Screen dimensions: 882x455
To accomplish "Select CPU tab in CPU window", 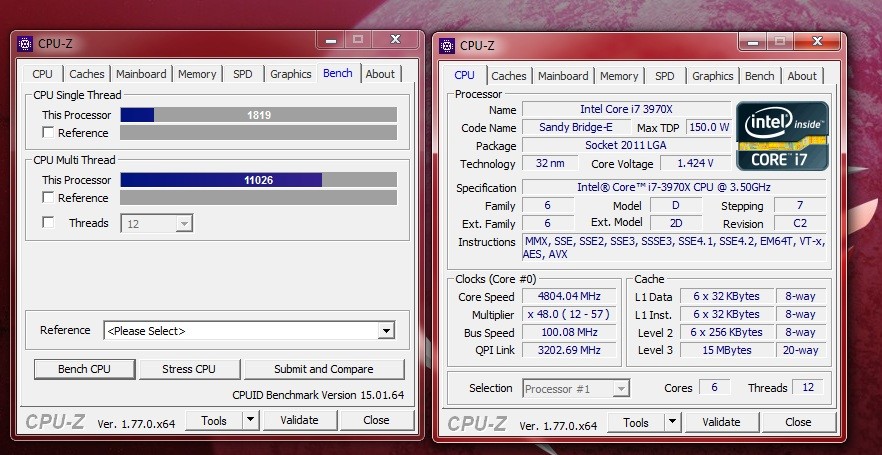I will pos(465,75).
